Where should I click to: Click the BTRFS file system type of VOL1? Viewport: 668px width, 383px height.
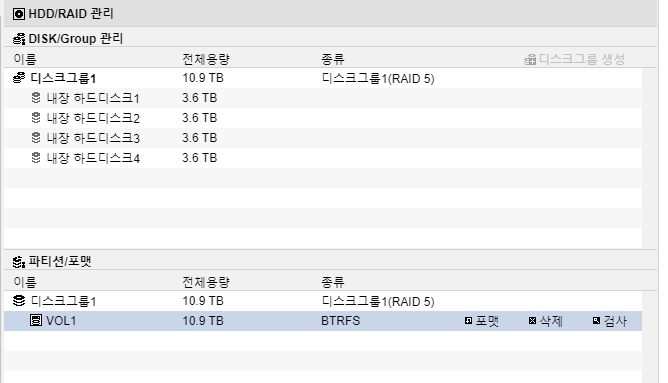340,321
